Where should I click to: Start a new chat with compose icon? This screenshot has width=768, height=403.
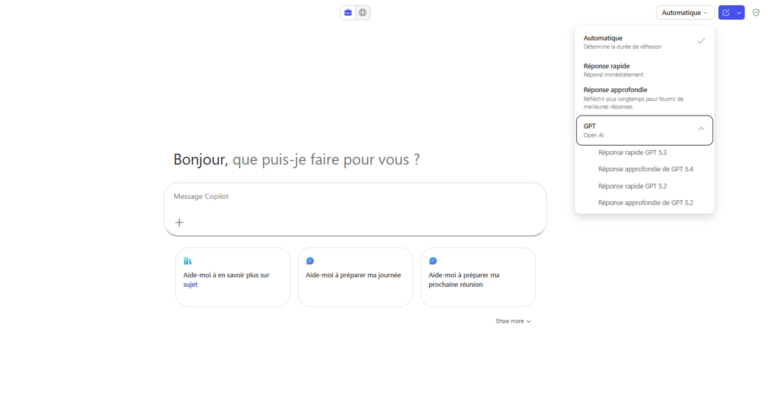pyautogui.click(x=726, y=13)
